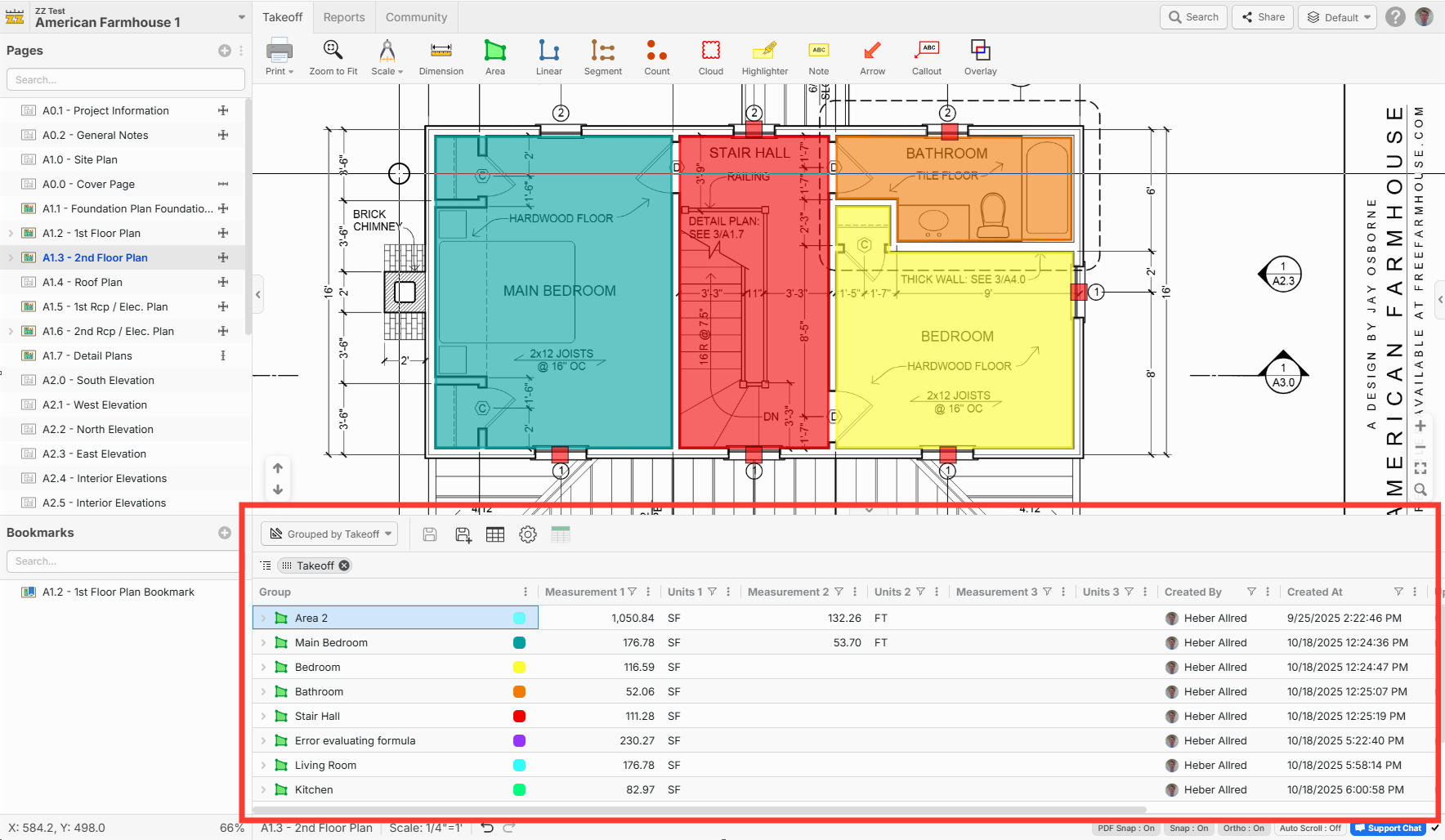Open takeoff grid settings gear

[528, 534]
